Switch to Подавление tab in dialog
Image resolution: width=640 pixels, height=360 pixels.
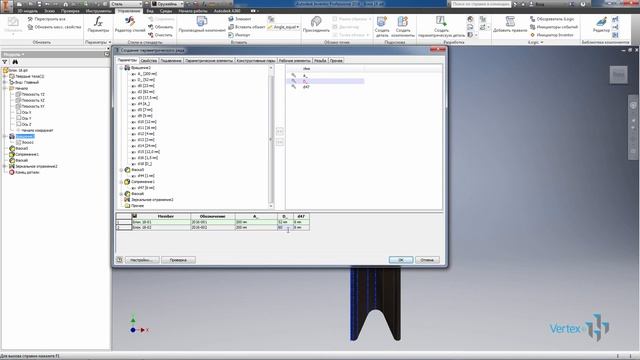(x=171, y=60)
